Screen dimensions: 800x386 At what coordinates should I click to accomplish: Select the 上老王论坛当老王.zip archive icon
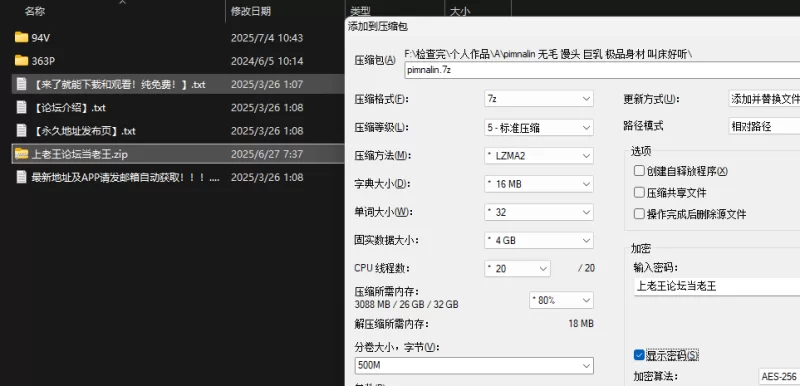tap(21, 154)
